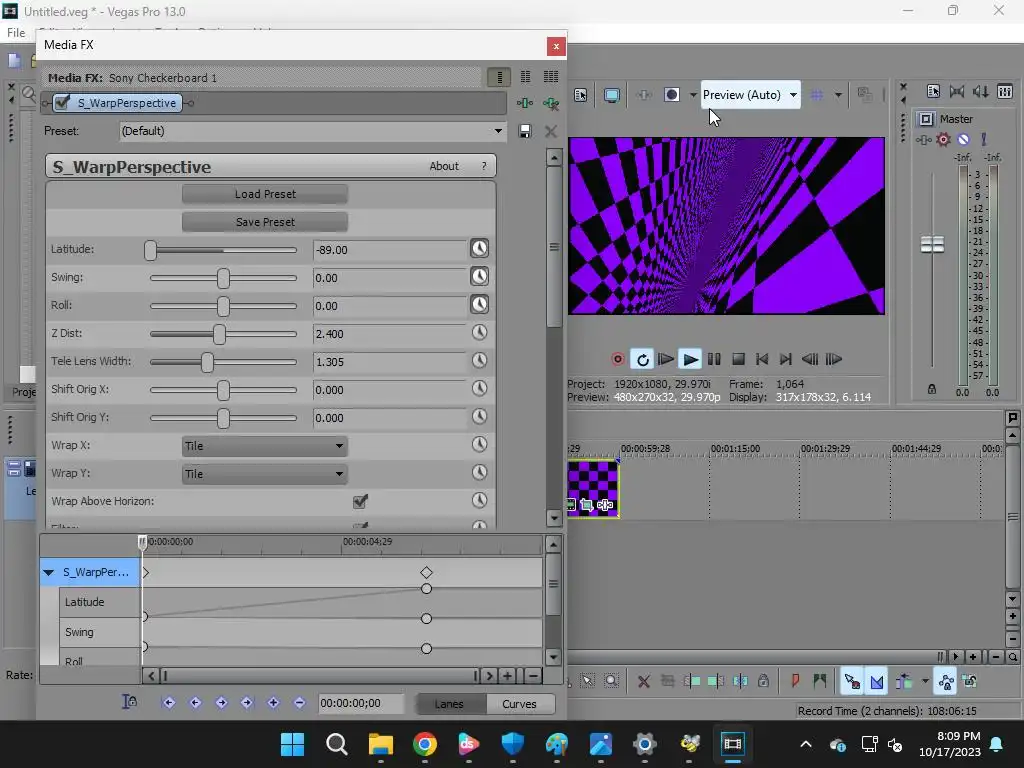Image resolution: width=1024 pixels, height=768 pixels.
Task: Toggle Loop Playback in preview transport
Action: tap(642, 359)
